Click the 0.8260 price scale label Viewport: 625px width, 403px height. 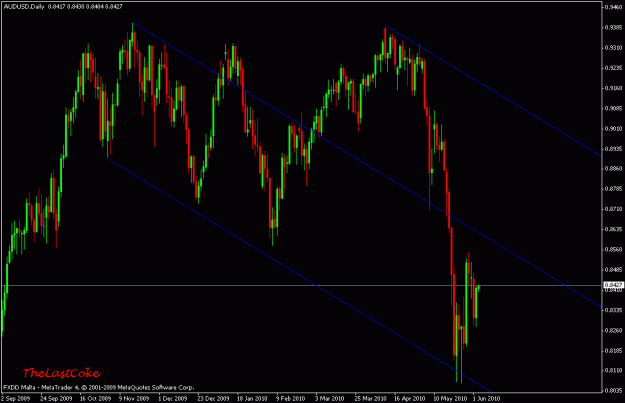click(x=614, y=330)
